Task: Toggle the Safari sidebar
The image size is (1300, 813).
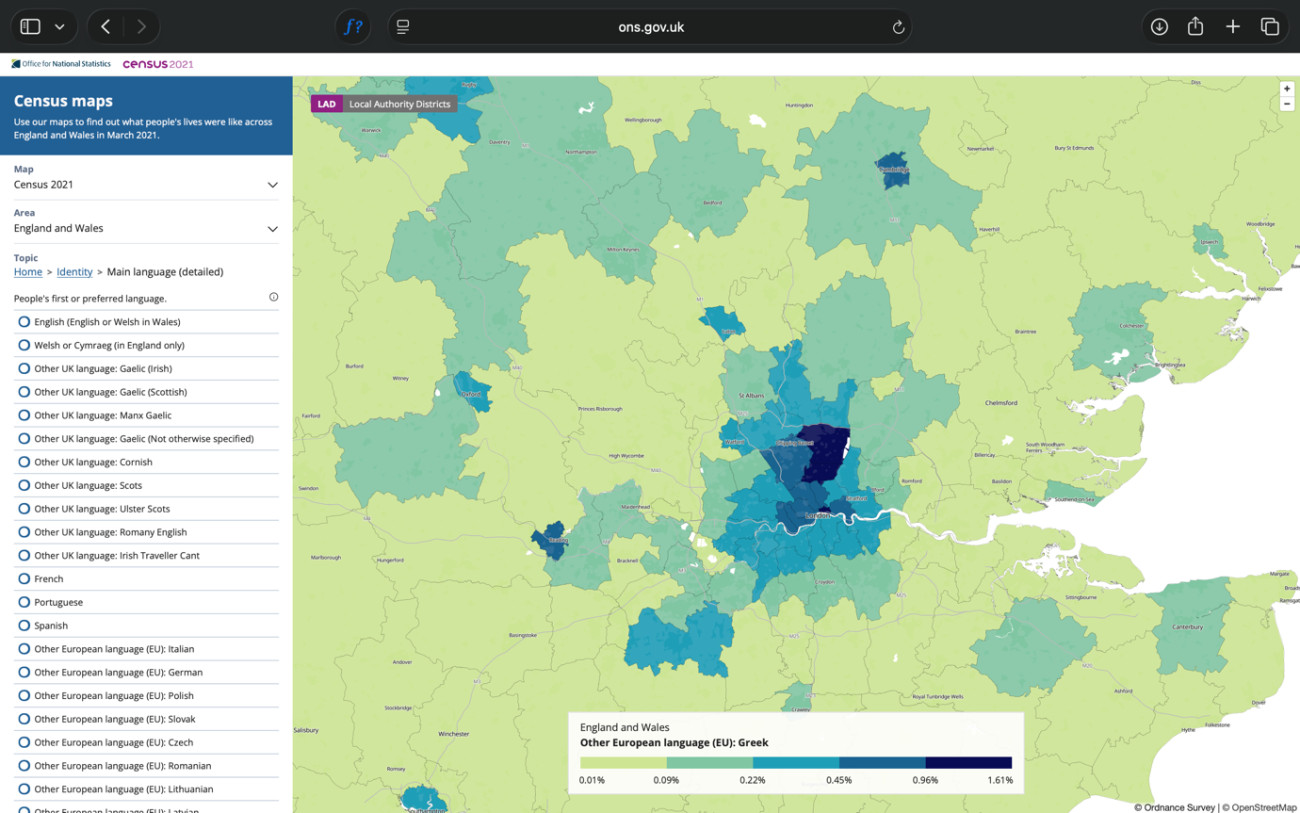Action: click(x=30, y=27)
